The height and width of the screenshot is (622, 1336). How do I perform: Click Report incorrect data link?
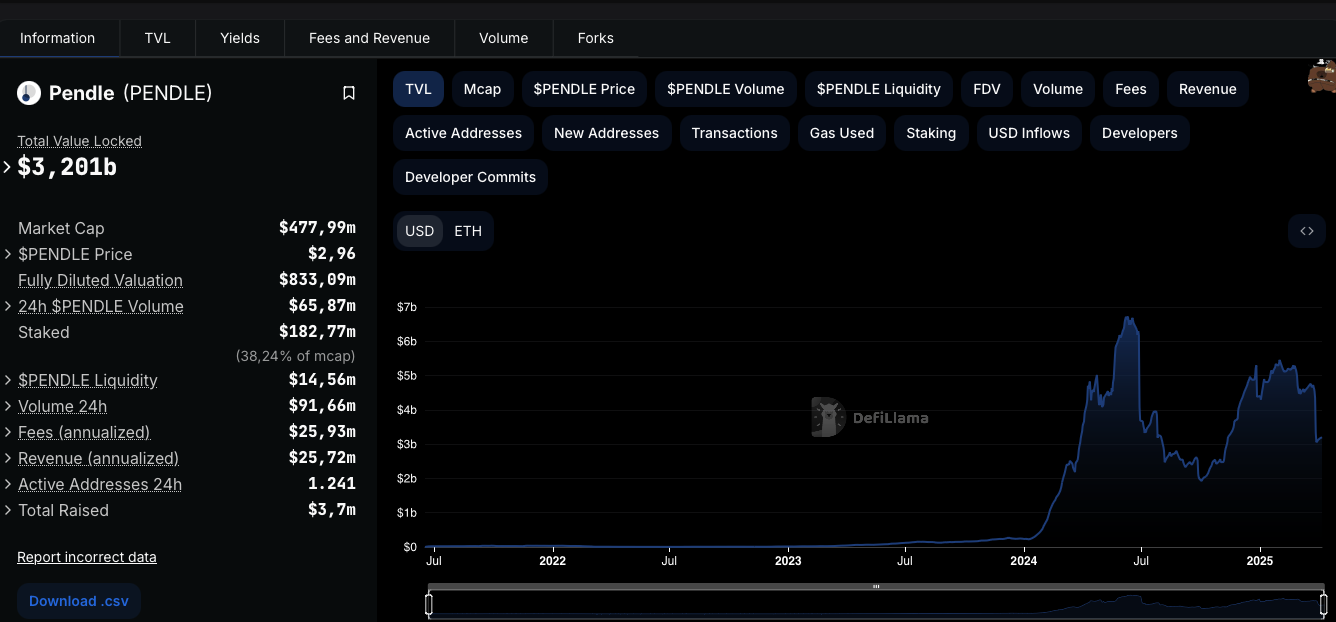tap(87, 557)
